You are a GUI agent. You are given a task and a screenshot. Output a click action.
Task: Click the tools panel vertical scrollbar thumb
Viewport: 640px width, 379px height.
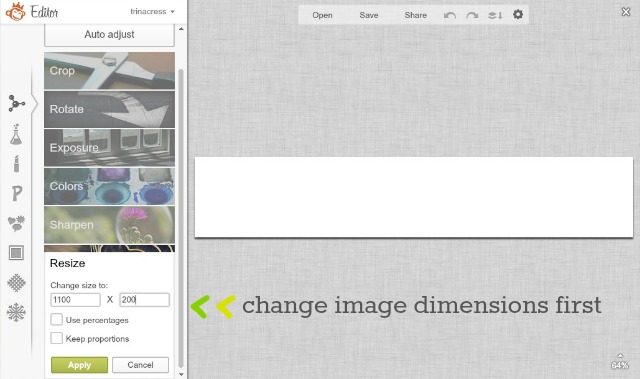181,218
